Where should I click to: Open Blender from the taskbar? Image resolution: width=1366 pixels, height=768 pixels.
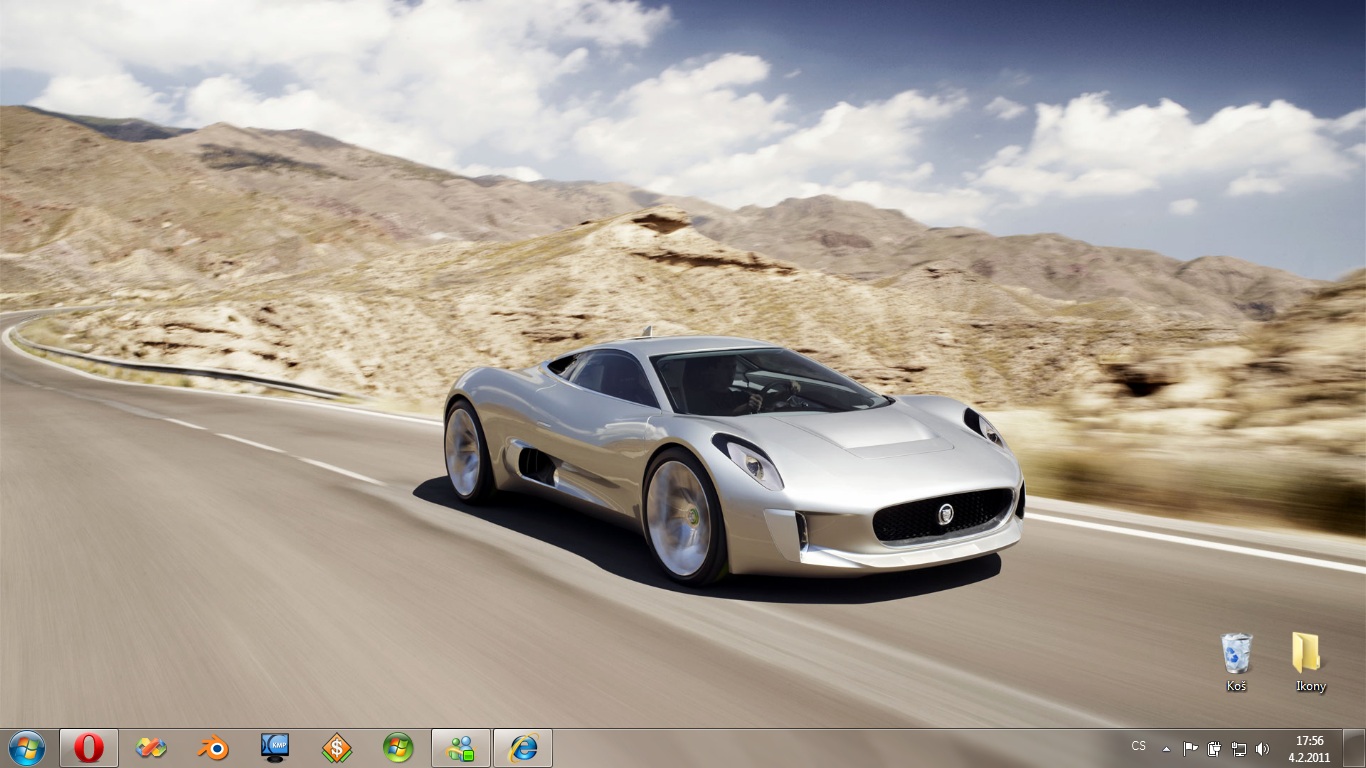click(213, 747)
